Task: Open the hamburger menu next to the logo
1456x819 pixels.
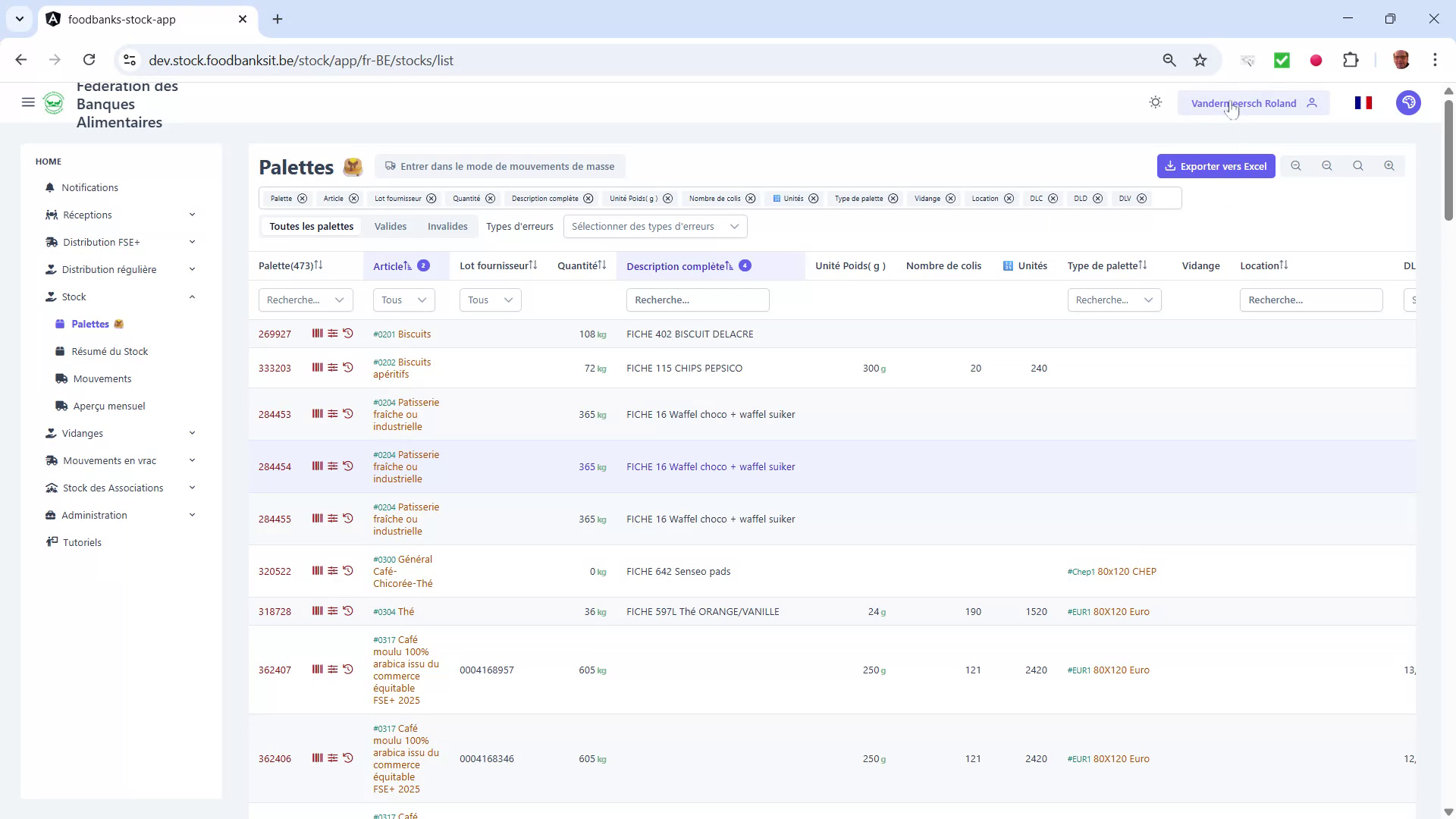Action: 28,102
